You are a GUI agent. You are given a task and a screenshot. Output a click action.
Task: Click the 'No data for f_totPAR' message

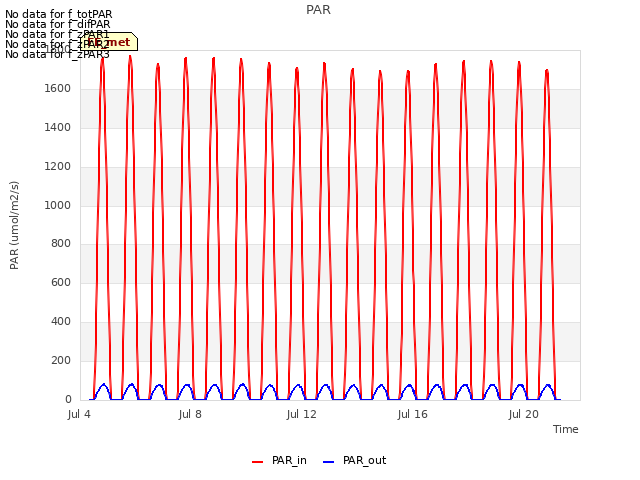[59, 15]
